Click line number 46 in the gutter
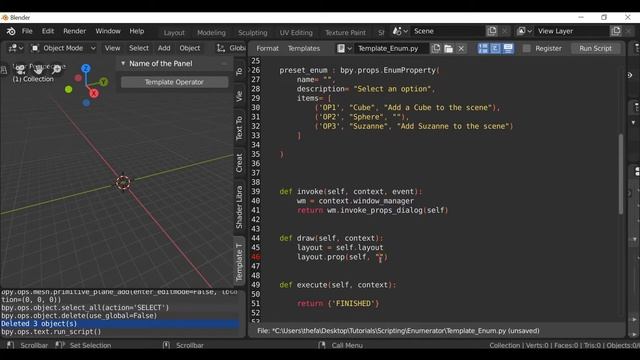This screenshot has width=640, height=360. (x=256, y=257)
